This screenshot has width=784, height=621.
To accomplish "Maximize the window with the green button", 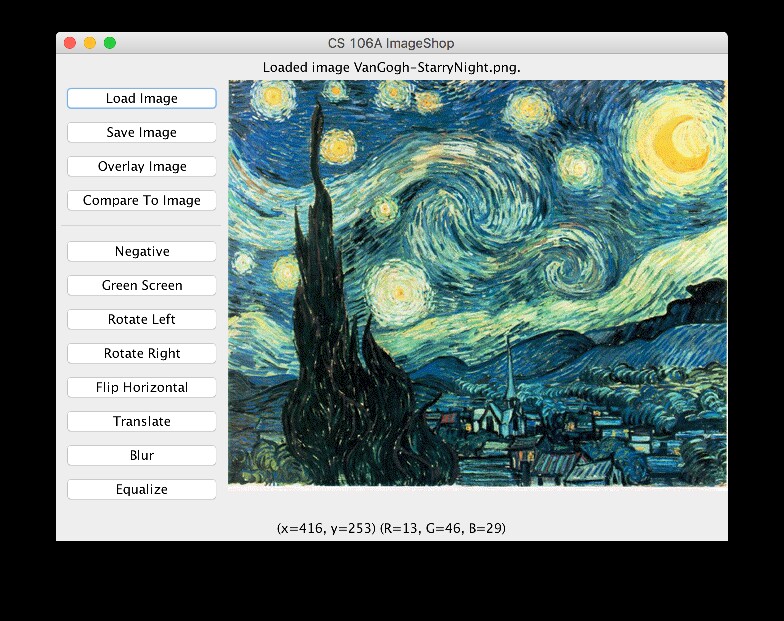I will [110, 44].
